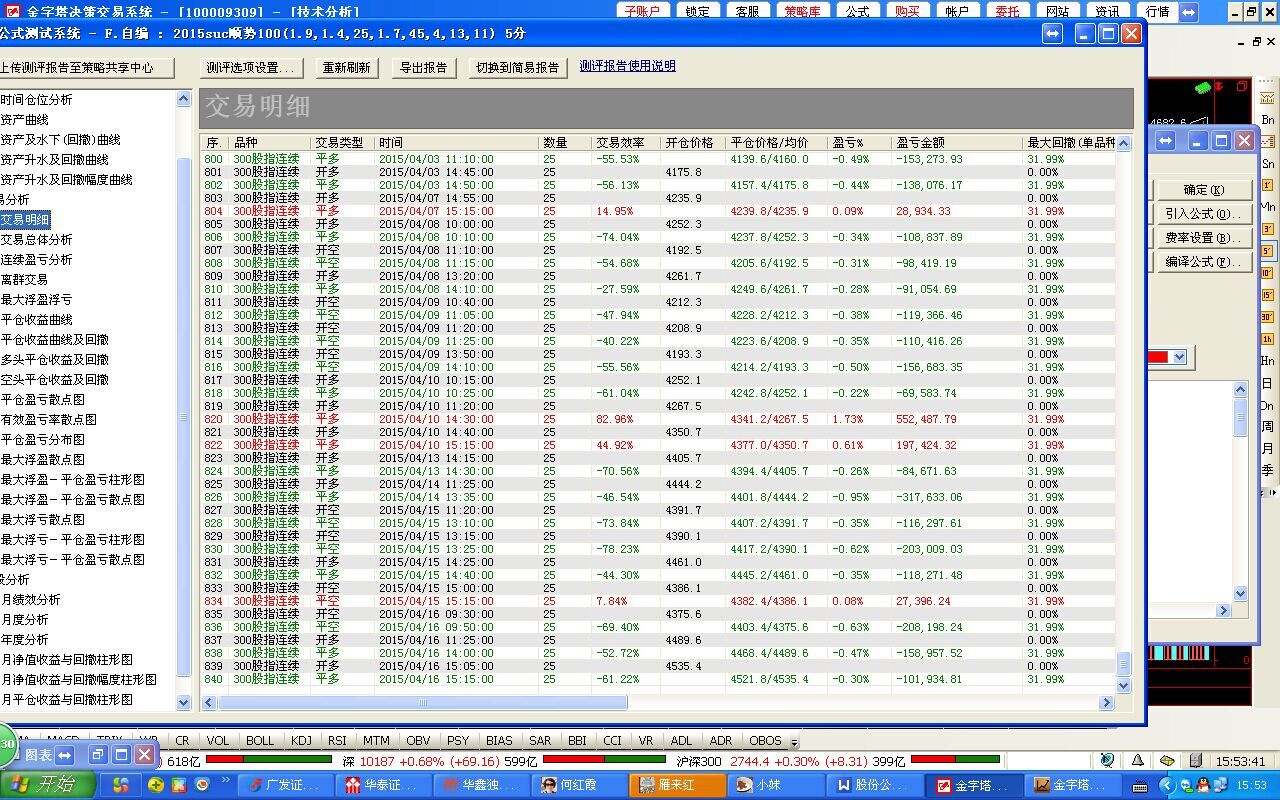This screenshot has width=1280, height=800.
Task: Expand the indicator tabs overflow arrow after OBOS
Action: pyautogui.click(x=795, y=742)
